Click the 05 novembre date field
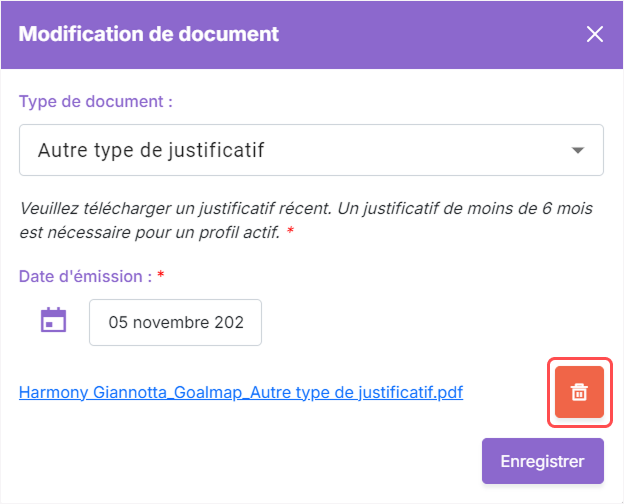Viewport: 624px width, 504px height. [176, 322]
